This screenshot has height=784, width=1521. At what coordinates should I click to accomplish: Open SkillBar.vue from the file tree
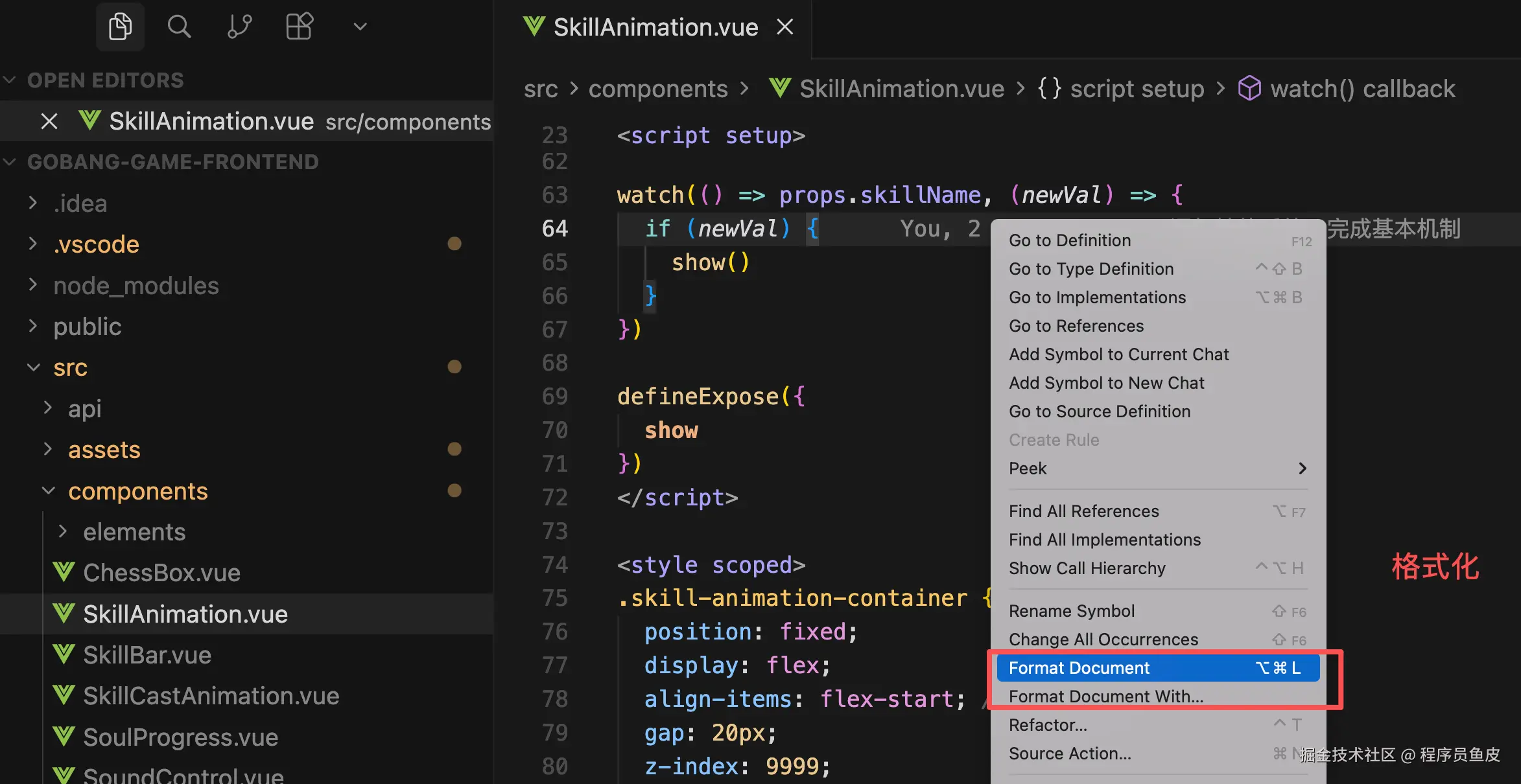click(147, 655)
